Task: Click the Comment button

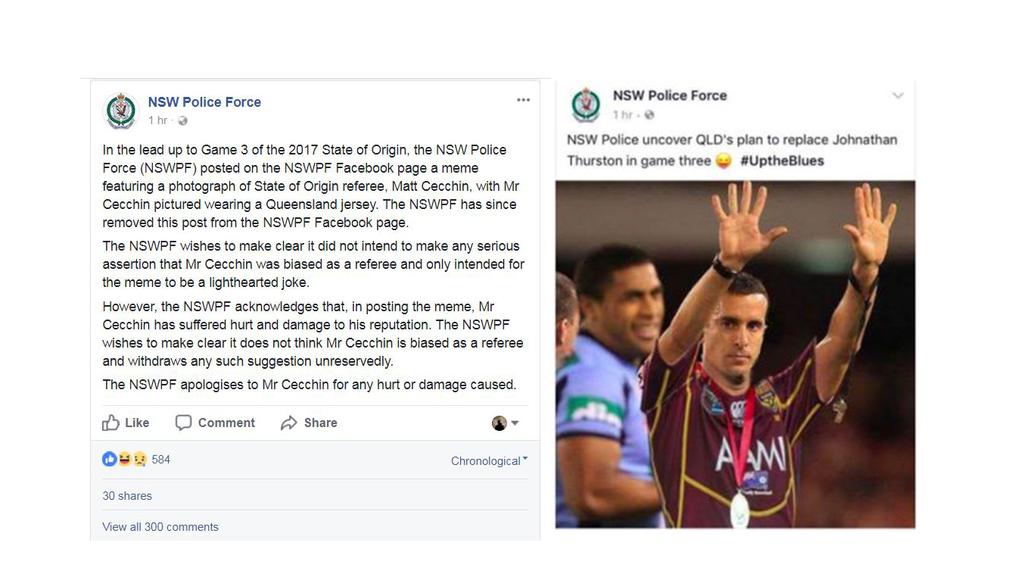Action: [x=215, y=423]
